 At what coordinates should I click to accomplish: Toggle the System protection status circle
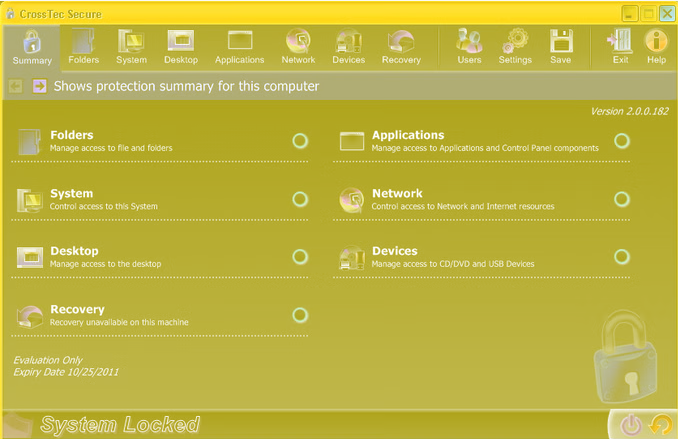coord(300,199)
